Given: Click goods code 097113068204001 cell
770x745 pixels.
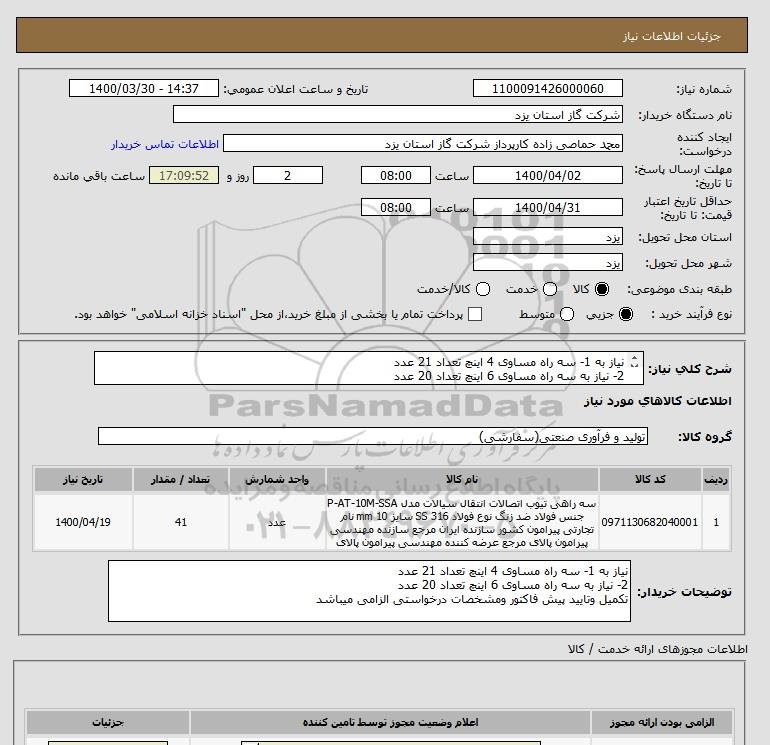Looking at the screenshot, I should pyautogui.click(x=650, y=522).
